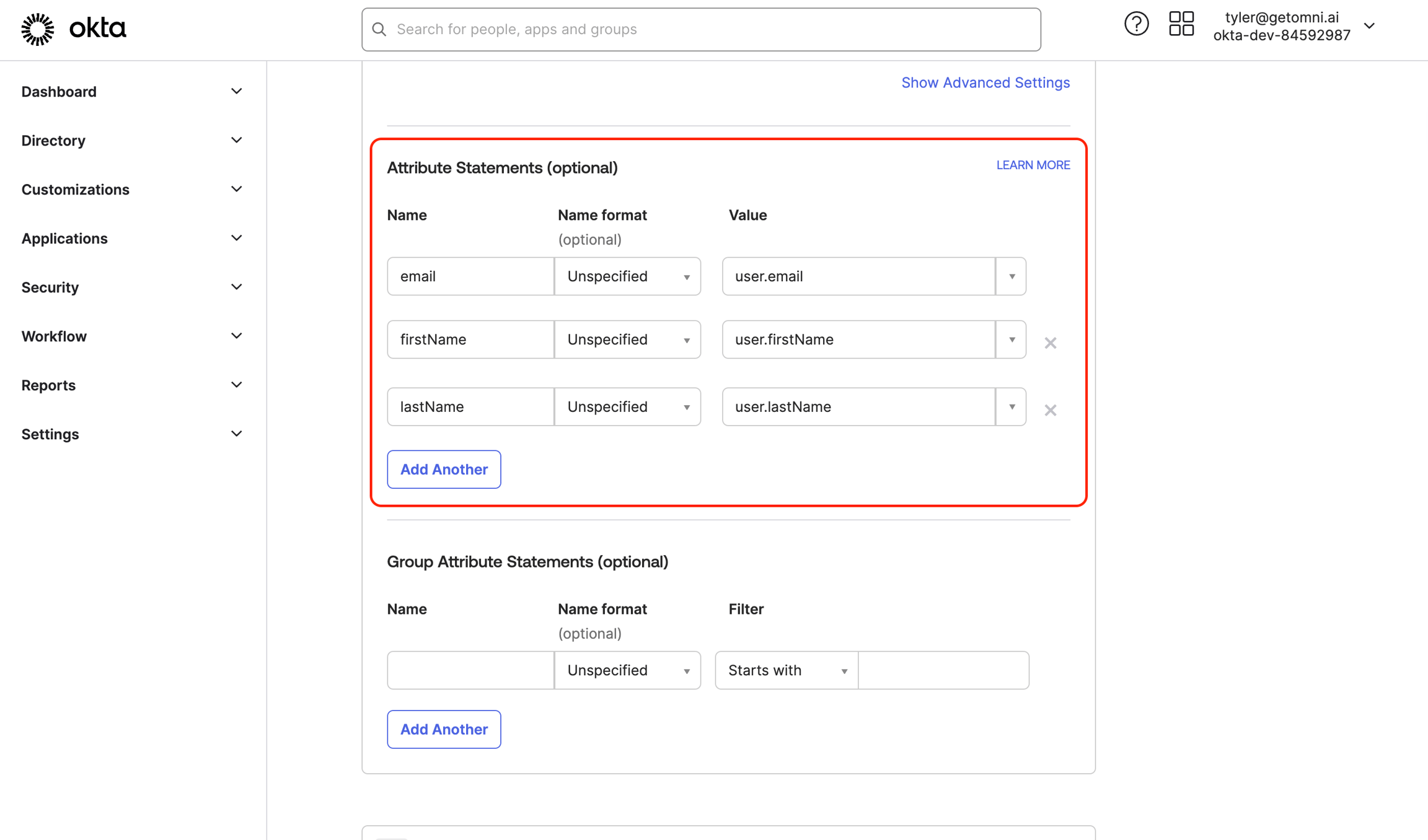Remove the firstName attribute row
1428x840 pixels.
click(x=1050, y=343)
